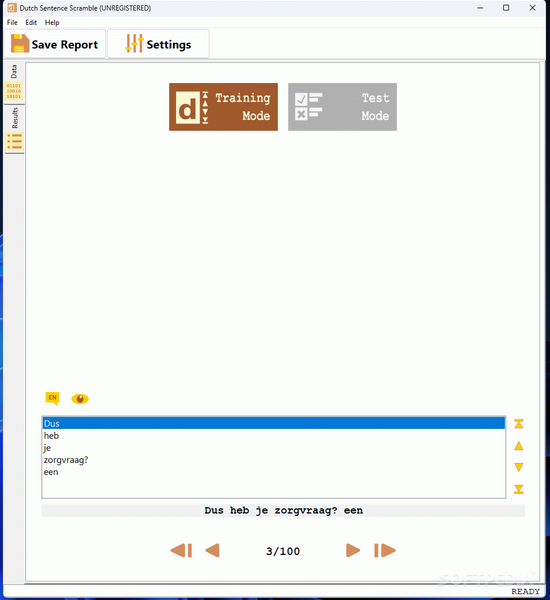
Task: Open the Help menu
Action: click(52, 22)
